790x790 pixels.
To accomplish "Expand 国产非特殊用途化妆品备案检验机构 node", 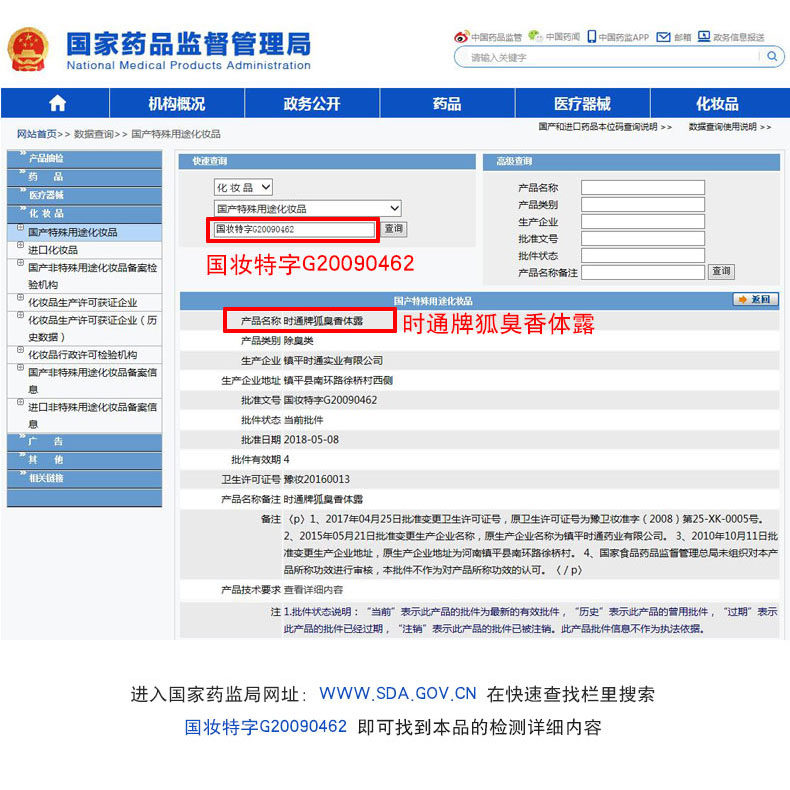I will tap(21, 262).
